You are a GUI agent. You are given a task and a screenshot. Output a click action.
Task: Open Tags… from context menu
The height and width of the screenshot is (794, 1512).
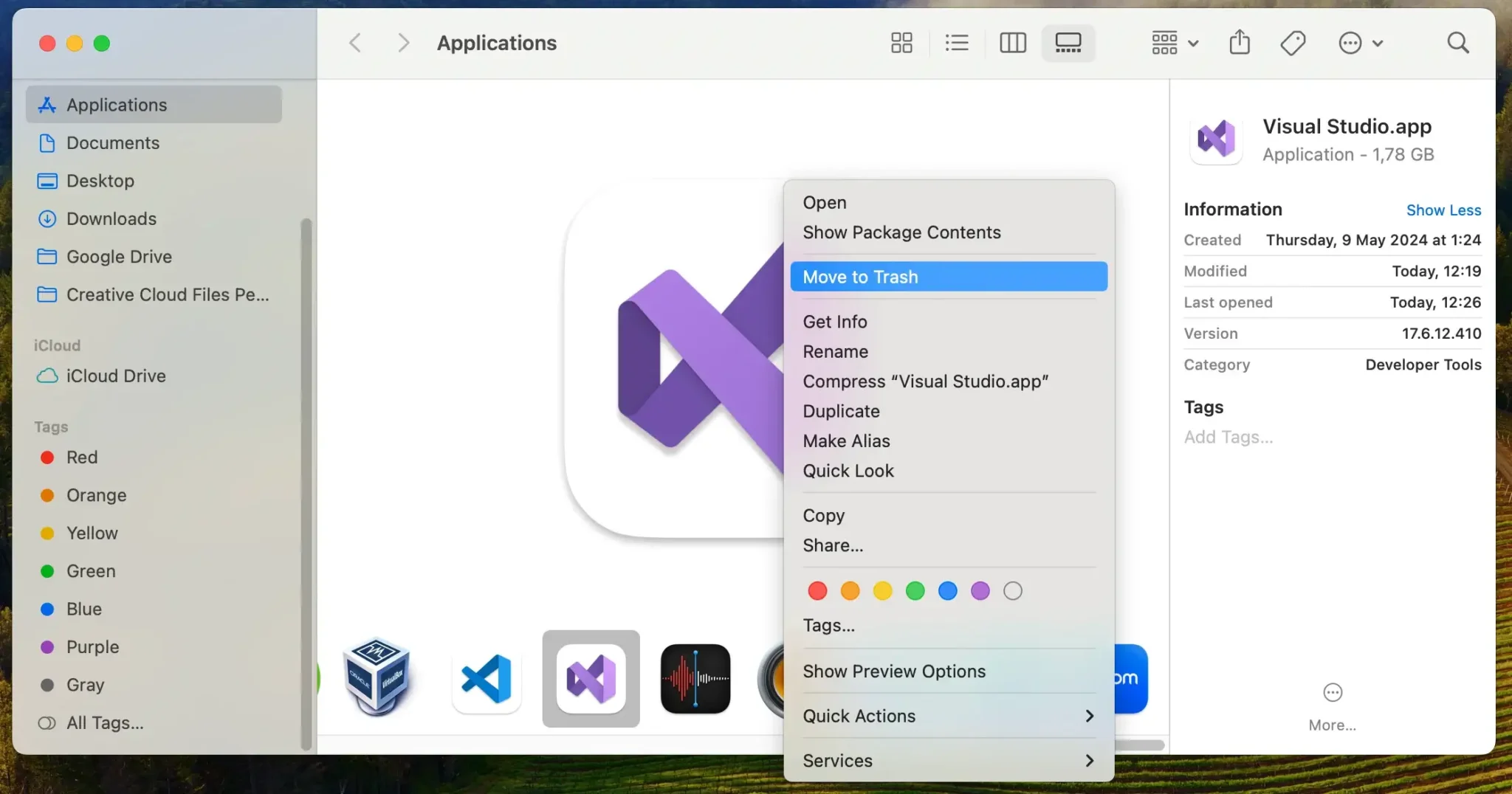coord(949,626)
